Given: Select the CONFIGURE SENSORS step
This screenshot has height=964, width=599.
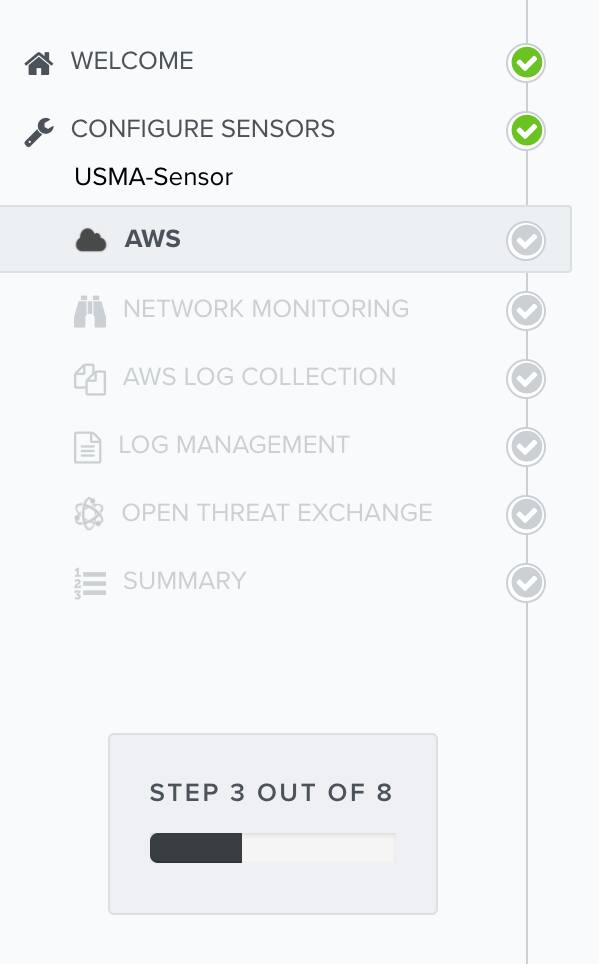Looking at the screenshot, I should coord(203,129).
